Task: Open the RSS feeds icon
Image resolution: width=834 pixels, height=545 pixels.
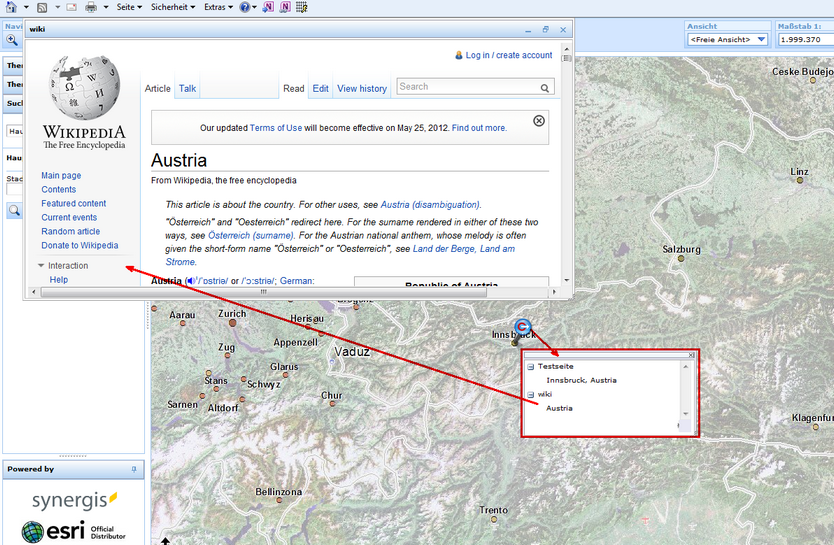Action: [x=41, y=7]
